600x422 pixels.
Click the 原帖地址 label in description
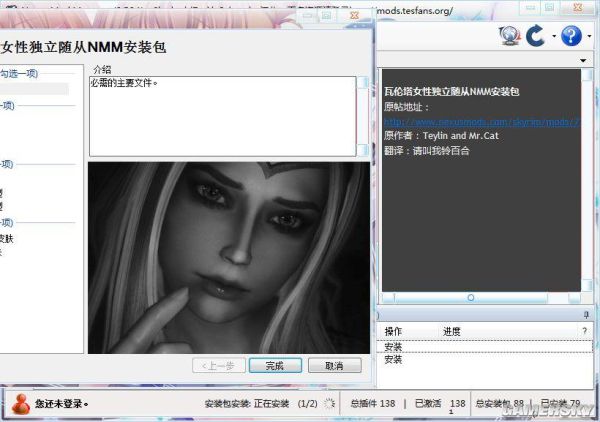pos(406,107)
